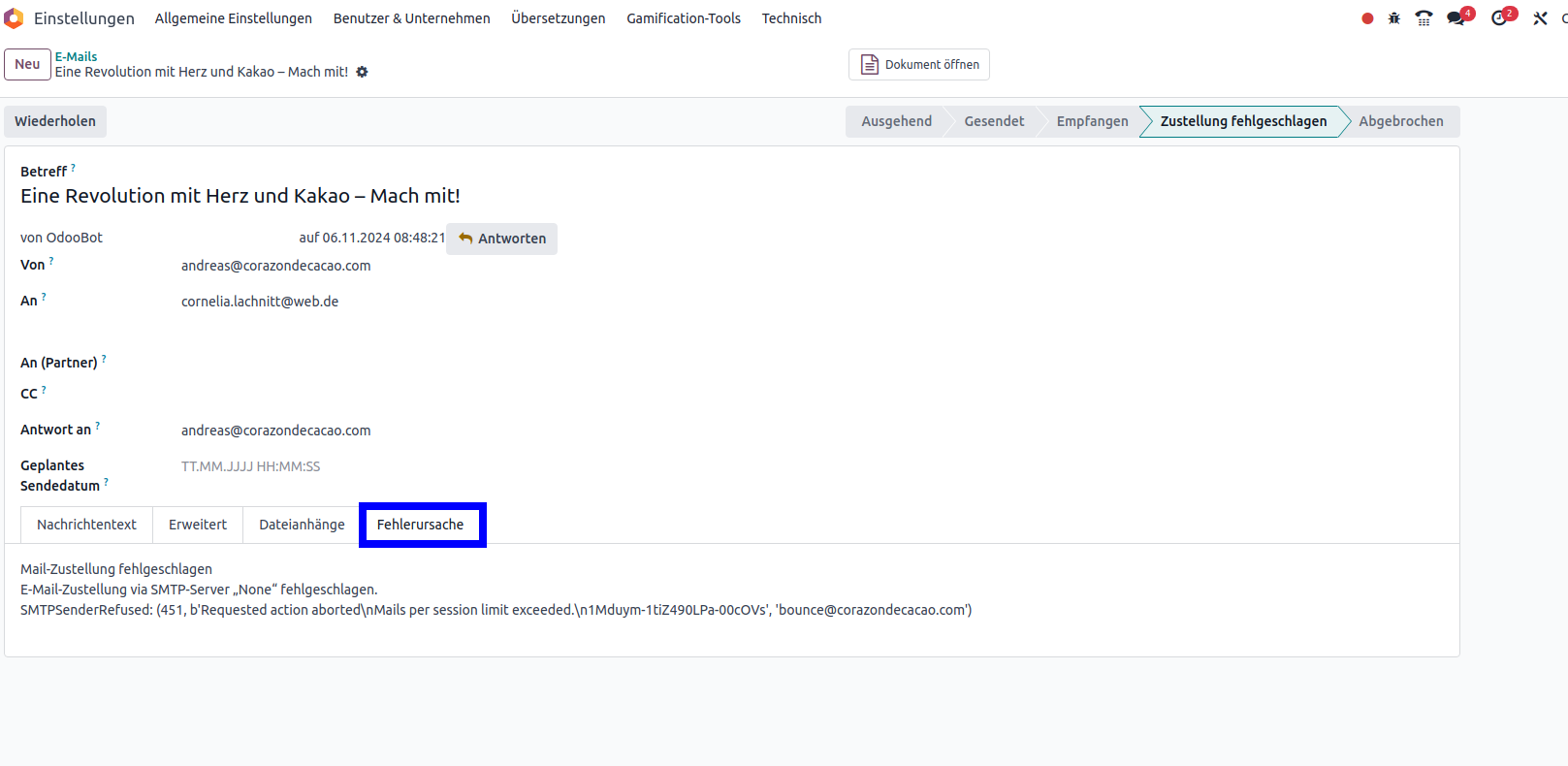Open the debug bug icon menu

pyautogui.click(x=1394, y=18)
